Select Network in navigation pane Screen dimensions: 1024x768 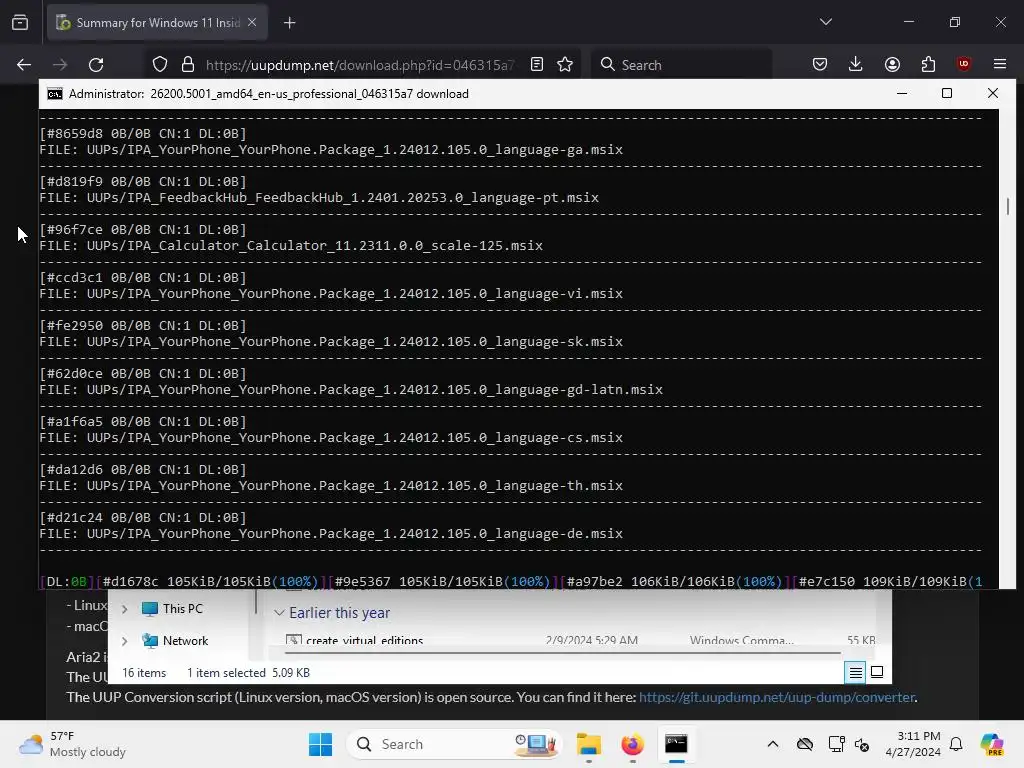point(176,641)
